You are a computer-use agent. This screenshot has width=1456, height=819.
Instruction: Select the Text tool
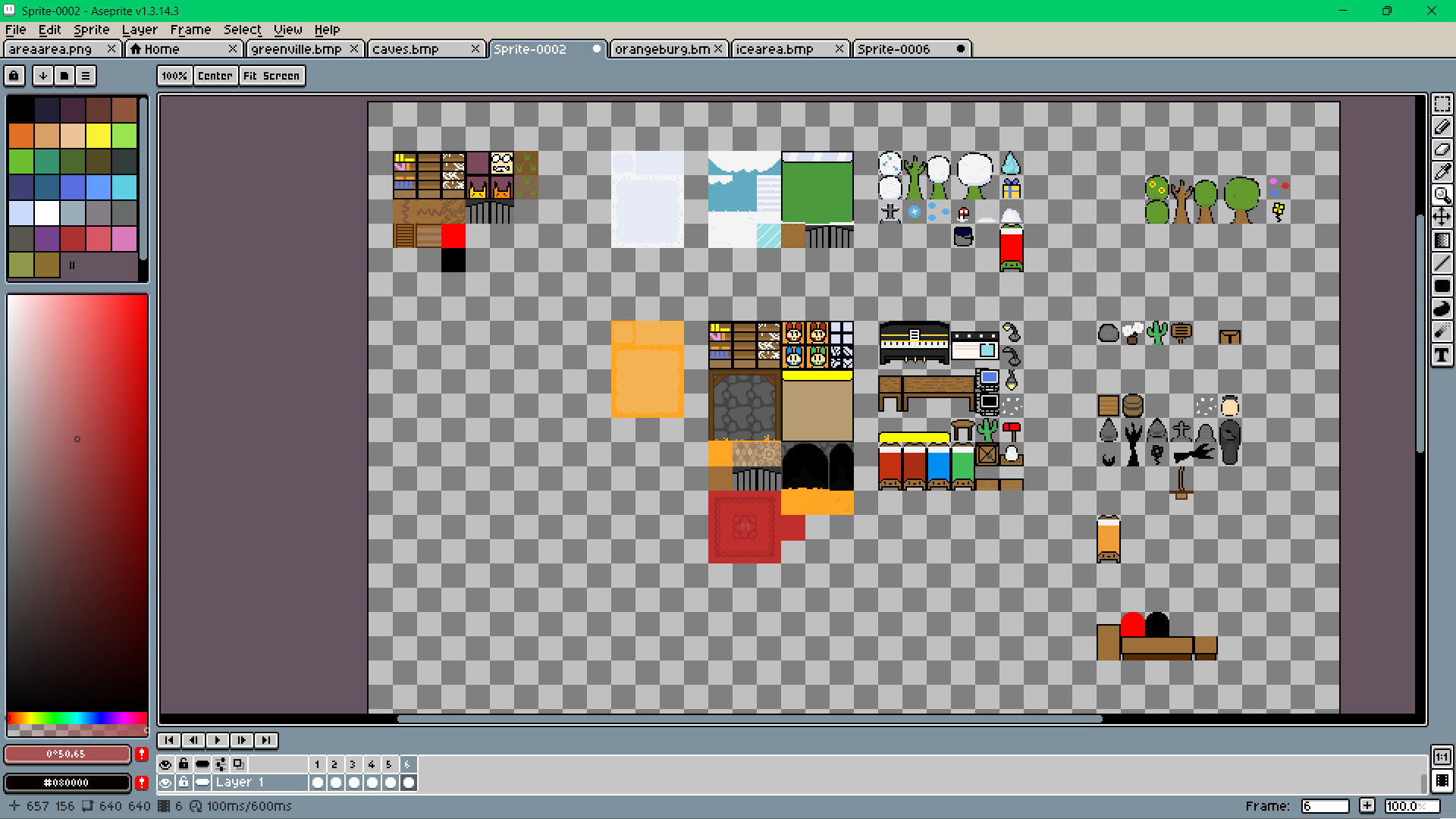[1442, 355]
